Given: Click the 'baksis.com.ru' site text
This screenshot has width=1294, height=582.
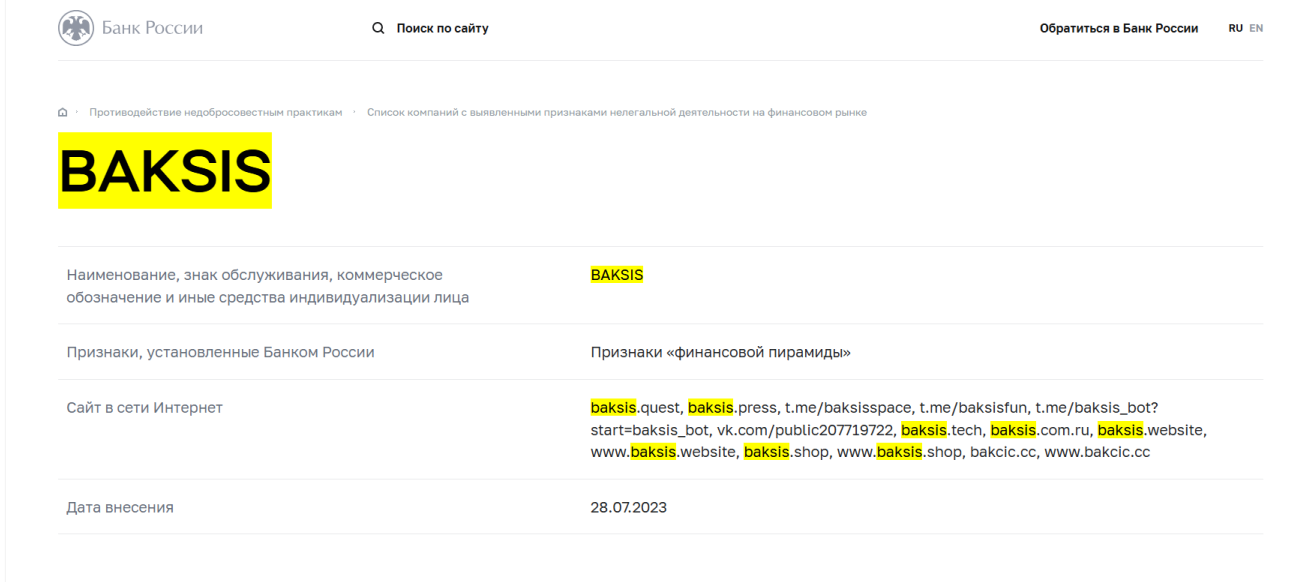Looking at the screenshot, I should pyautogui.click(x=1038, y=430).
